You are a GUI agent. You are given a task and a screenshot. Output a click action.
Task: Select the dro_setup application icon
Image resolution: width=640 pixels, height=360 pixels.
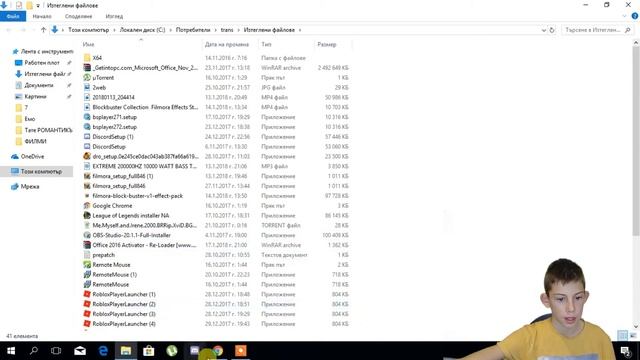click(x=87, y=156)
